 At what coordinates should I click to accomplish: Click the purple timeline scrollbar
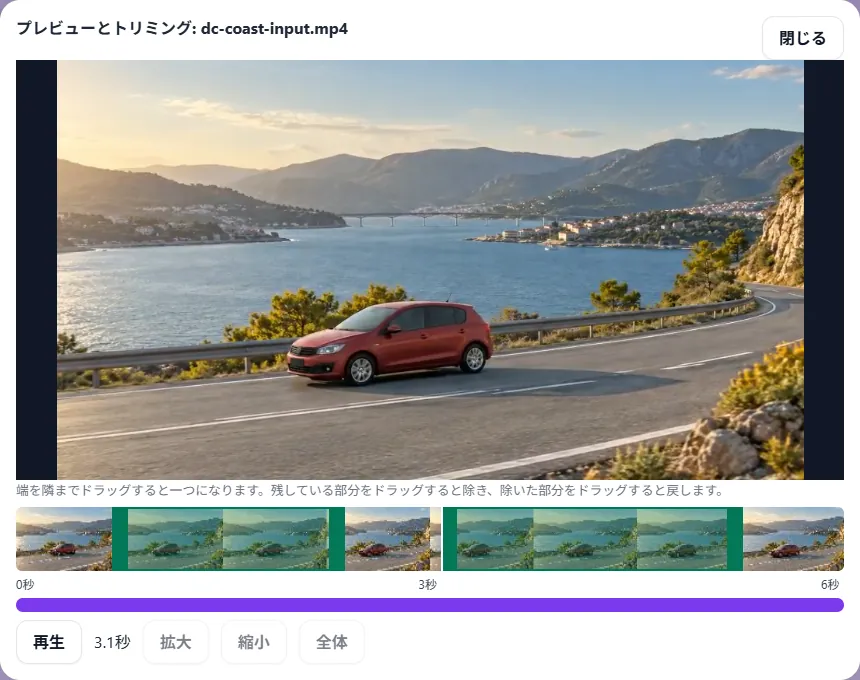point(430,605)
